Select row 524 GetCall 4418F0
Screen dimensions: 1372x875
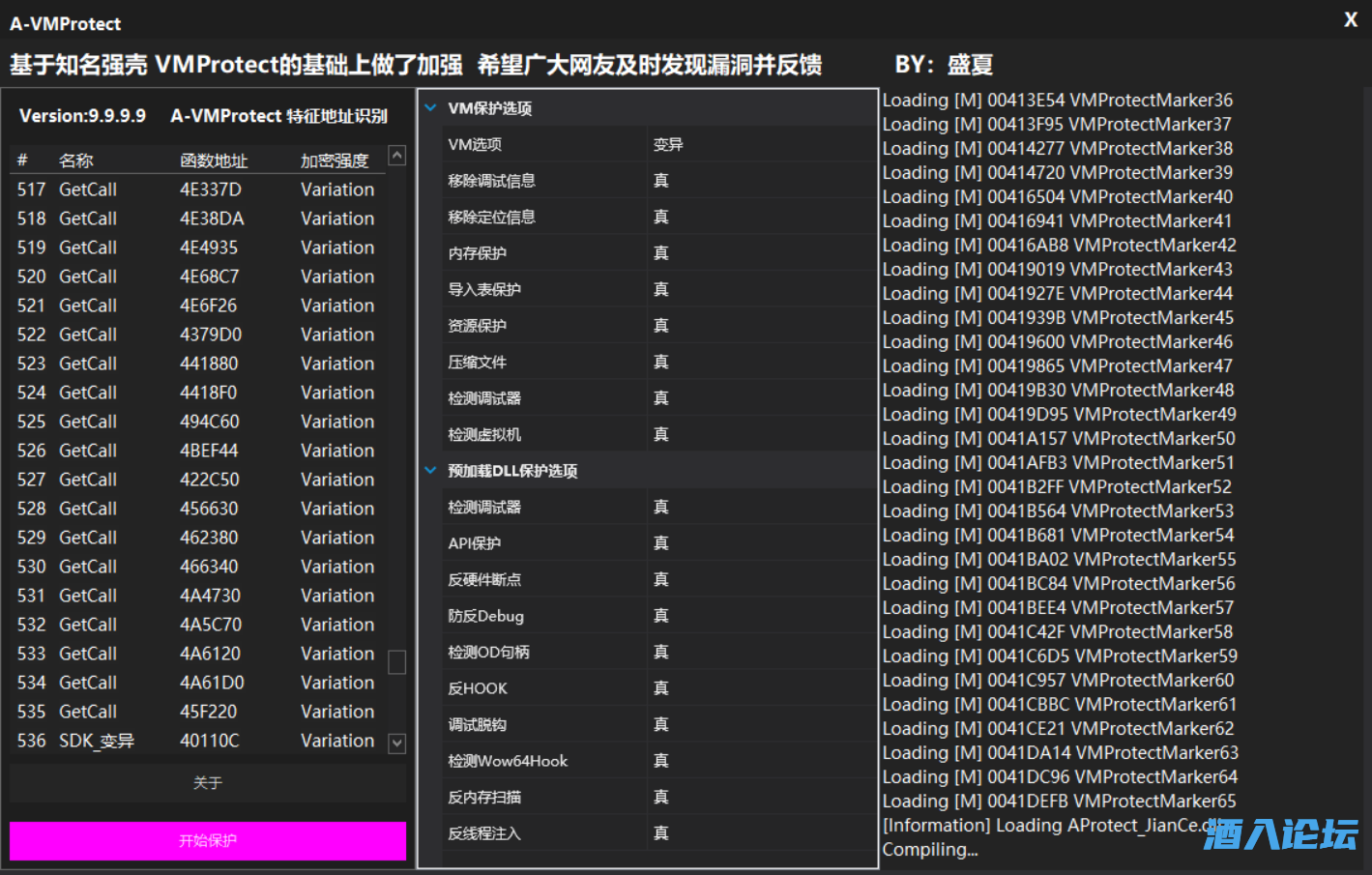197,393
